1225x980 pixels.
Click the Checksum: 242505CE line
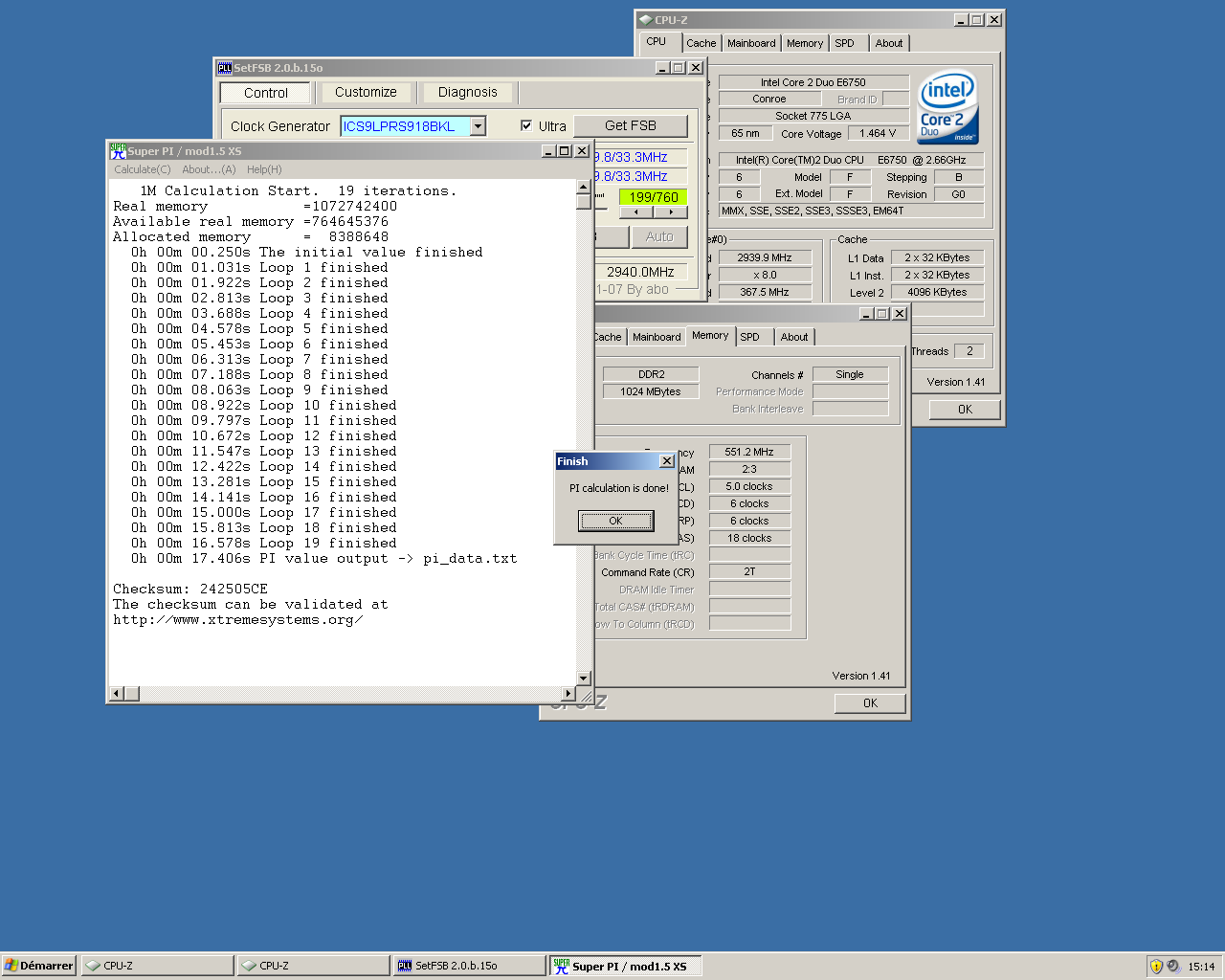click(190, 589)
